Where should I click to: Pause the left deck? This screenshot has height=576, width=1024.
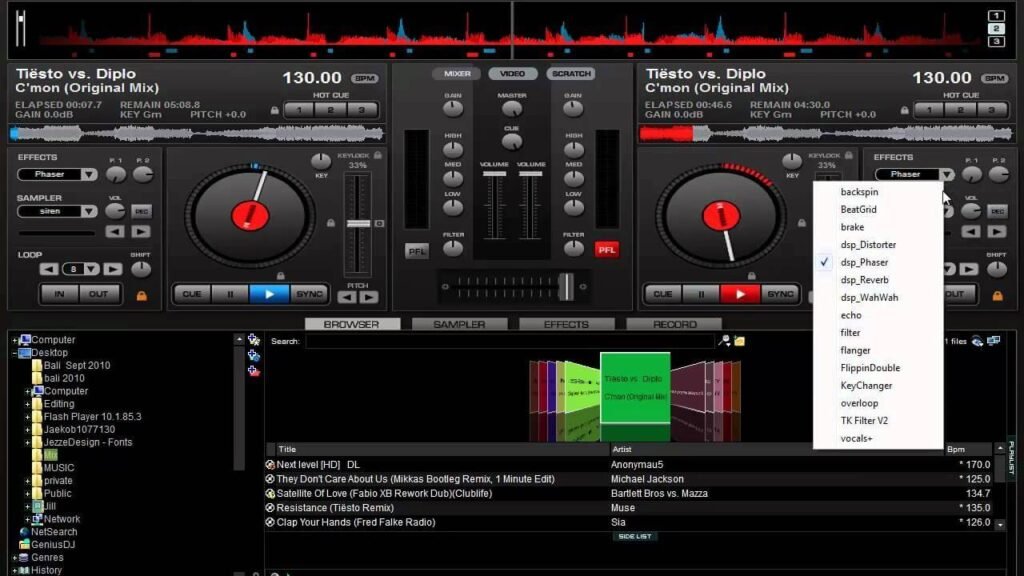(231, 295)
